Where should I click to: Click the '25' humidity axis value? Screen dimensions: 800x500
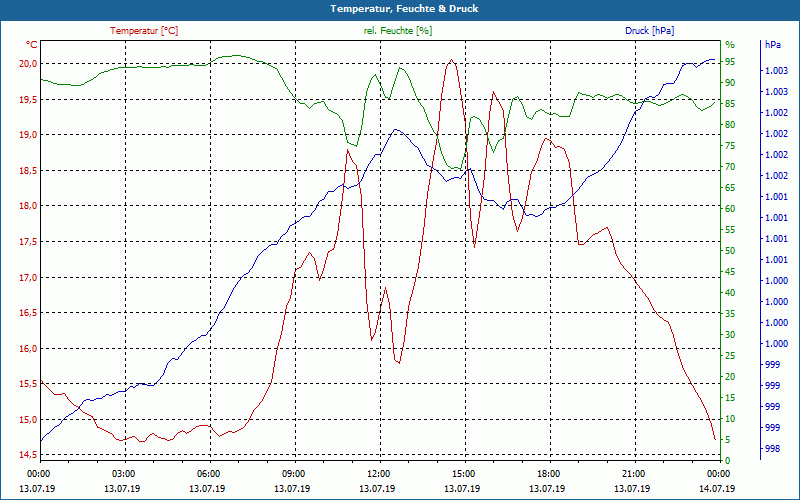click(730, 356)
